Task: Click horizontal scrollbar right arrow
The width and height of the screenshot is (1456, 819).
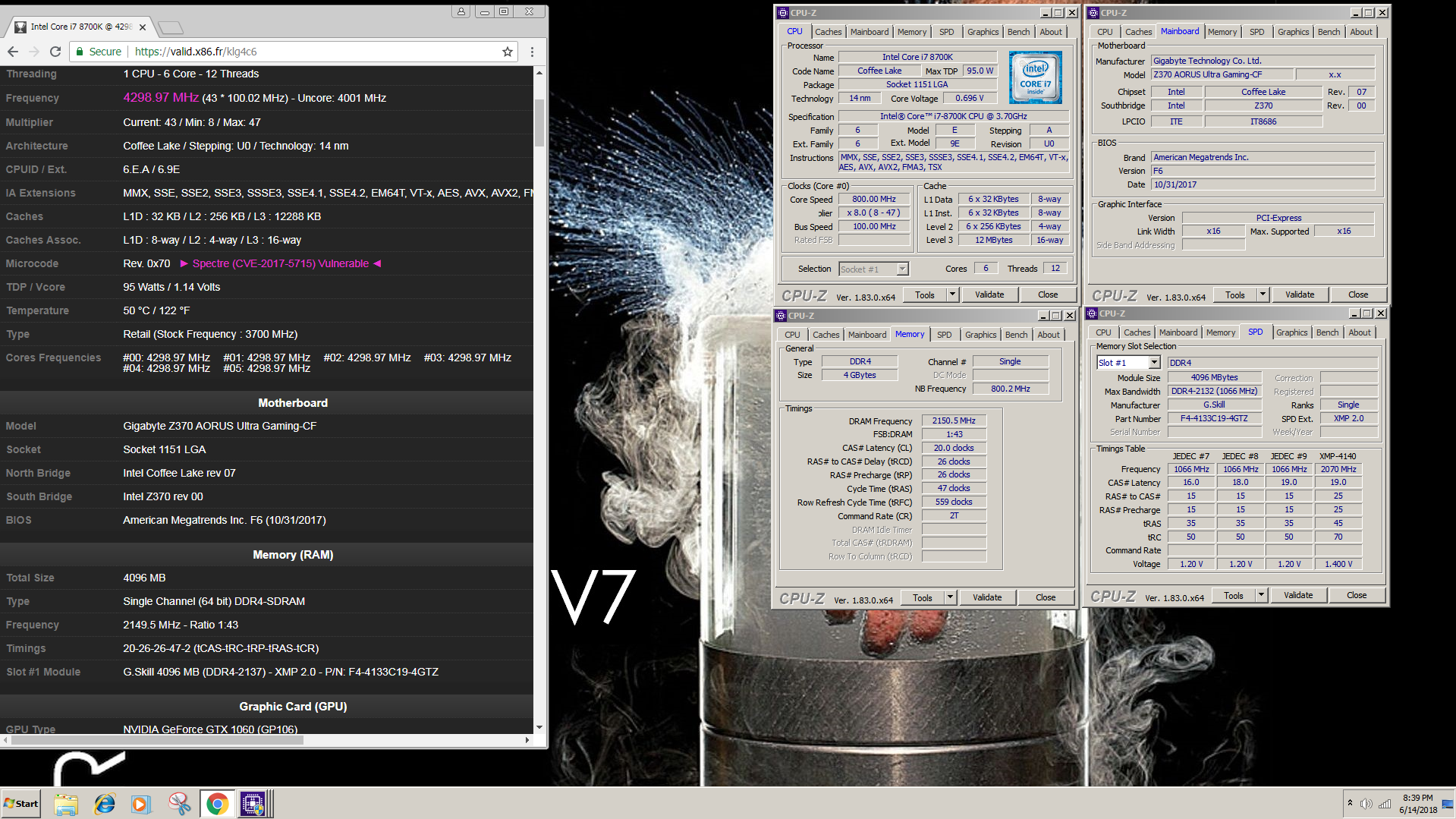Action: click(x=527, y=739)
